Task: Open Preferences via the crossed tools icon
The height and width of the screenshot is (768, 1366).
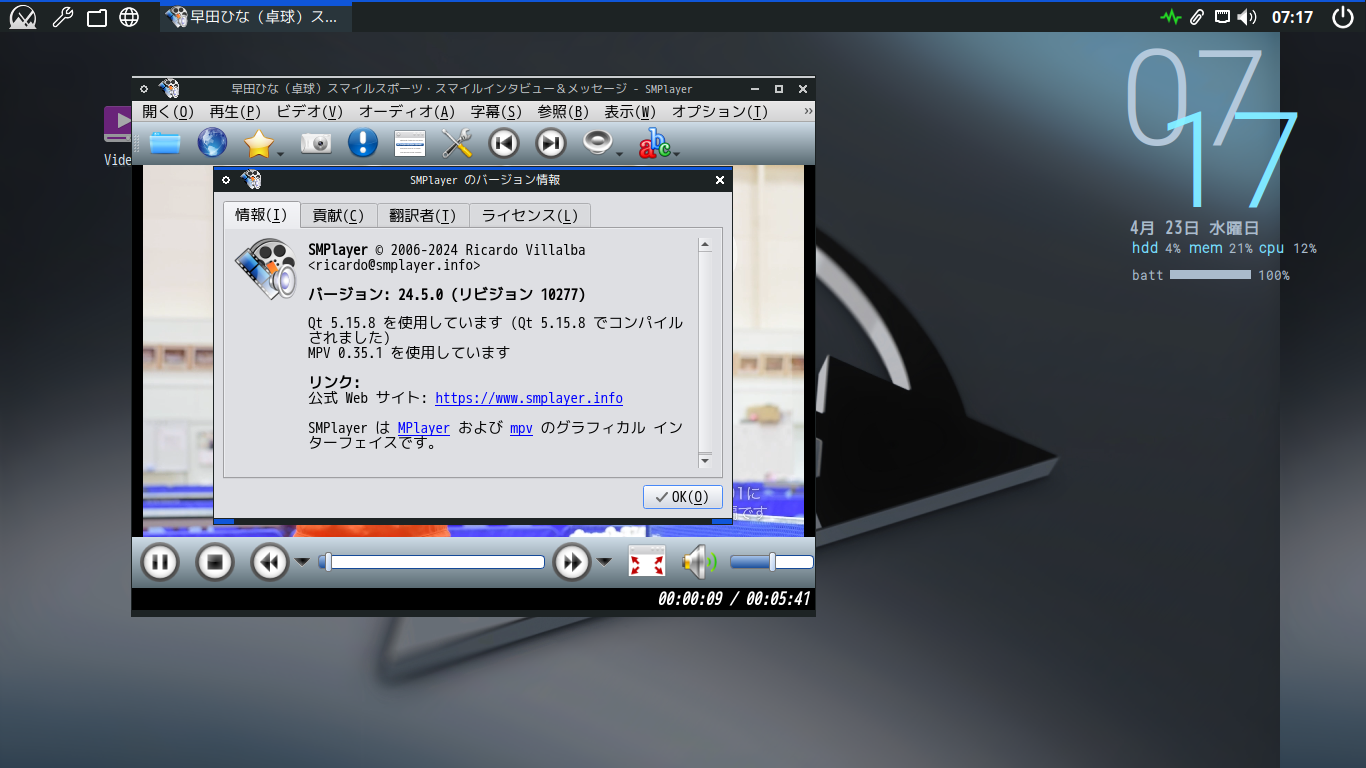Action: point(457,143)
